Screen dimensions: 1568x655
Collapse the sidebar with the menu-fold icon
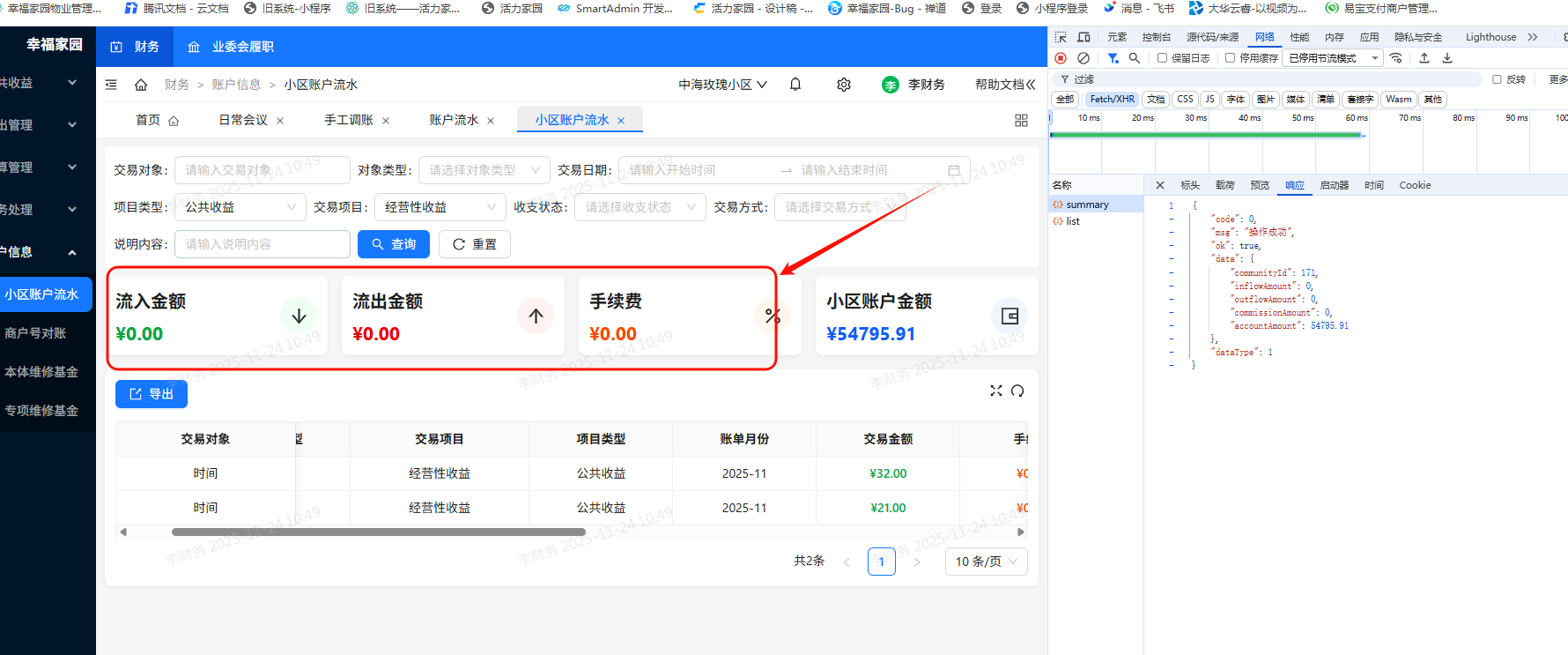point(111,85)
